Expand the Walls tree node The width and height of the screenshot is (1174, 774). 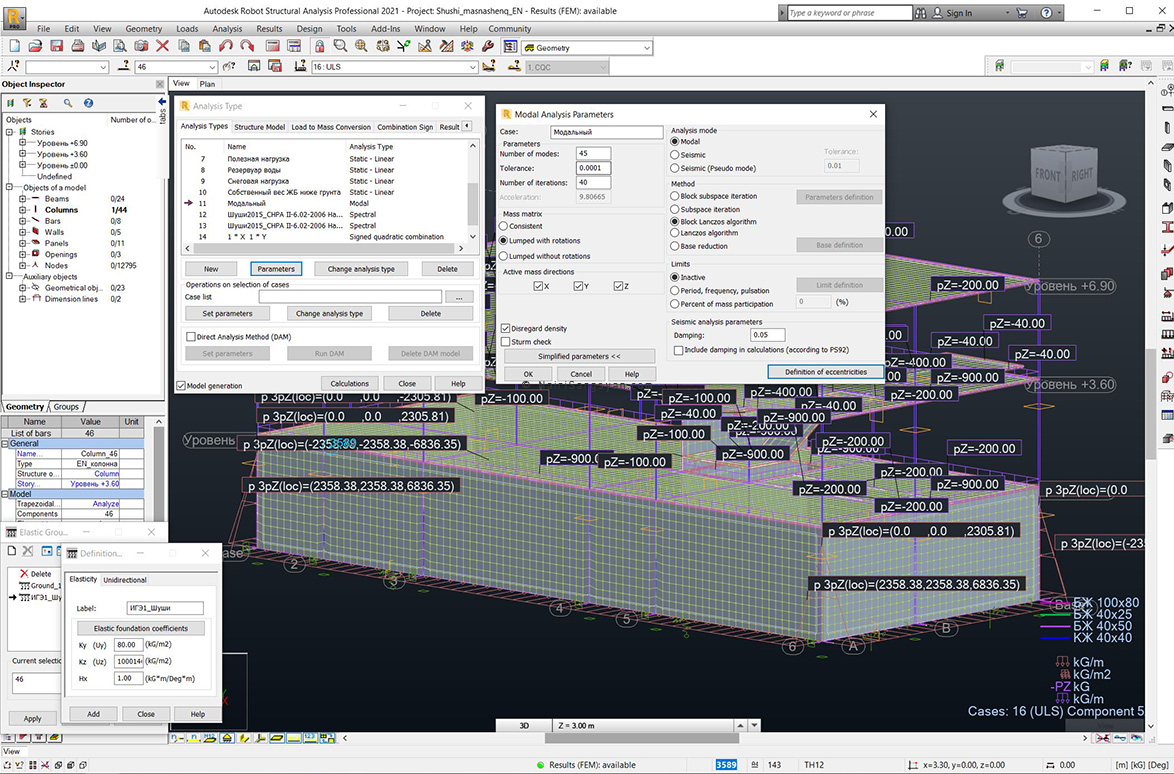[x=22, y=232]
